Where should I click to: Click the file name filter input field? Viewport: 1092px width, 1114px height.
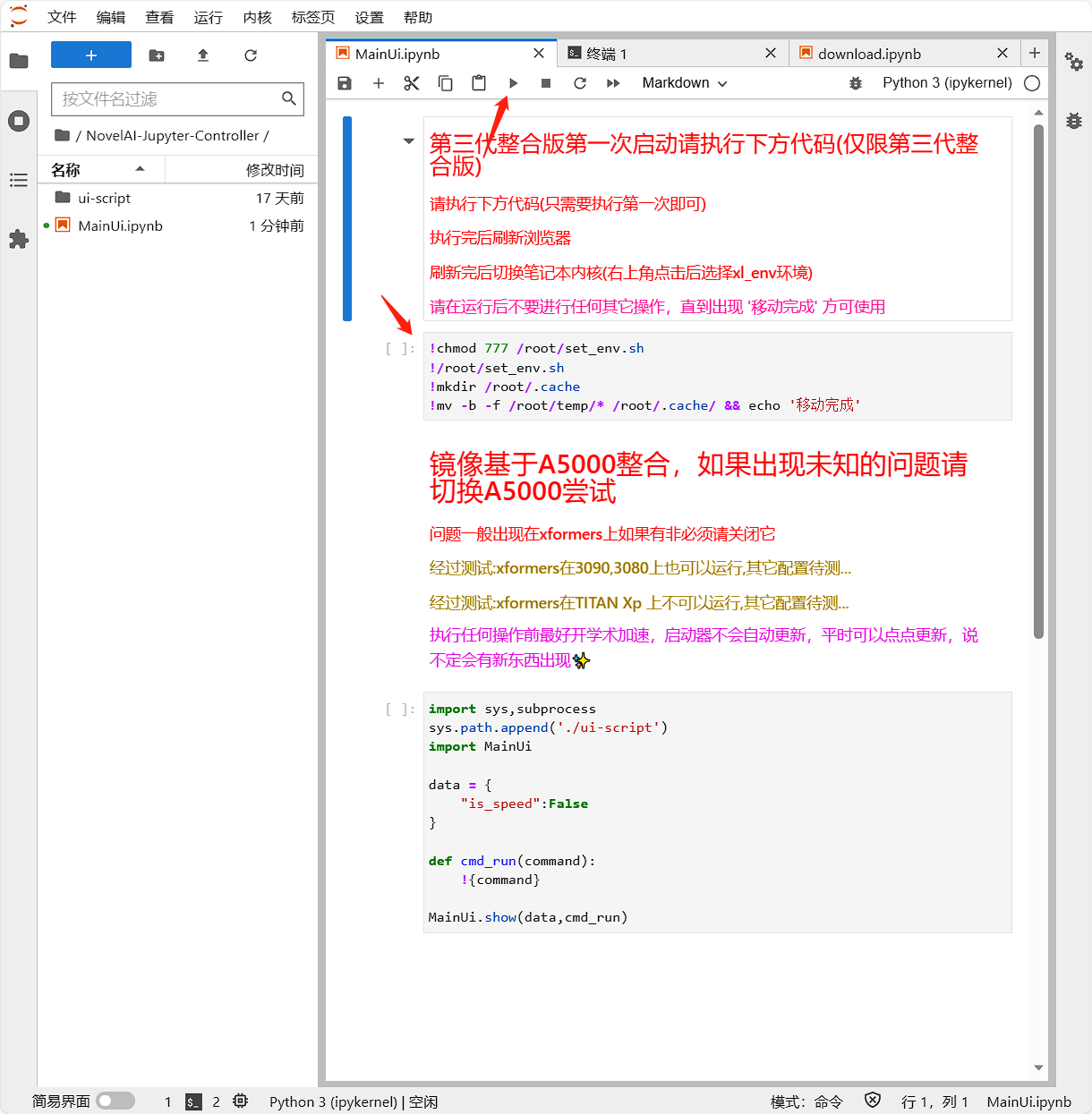(x=168, y=99)
